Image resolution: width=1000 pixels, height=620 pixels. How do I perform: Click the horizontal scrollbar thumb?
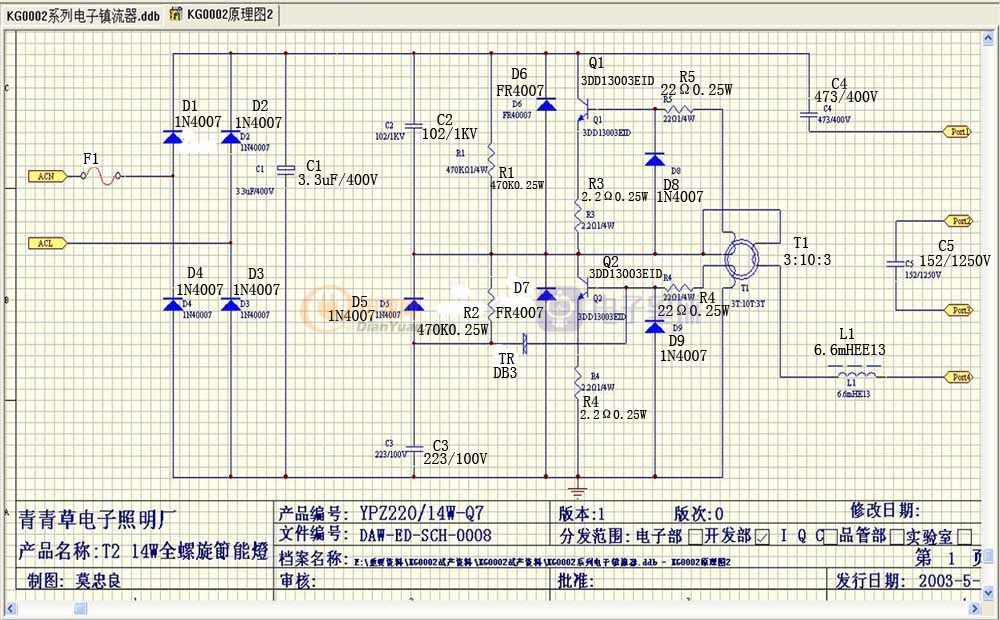(80, 609)
